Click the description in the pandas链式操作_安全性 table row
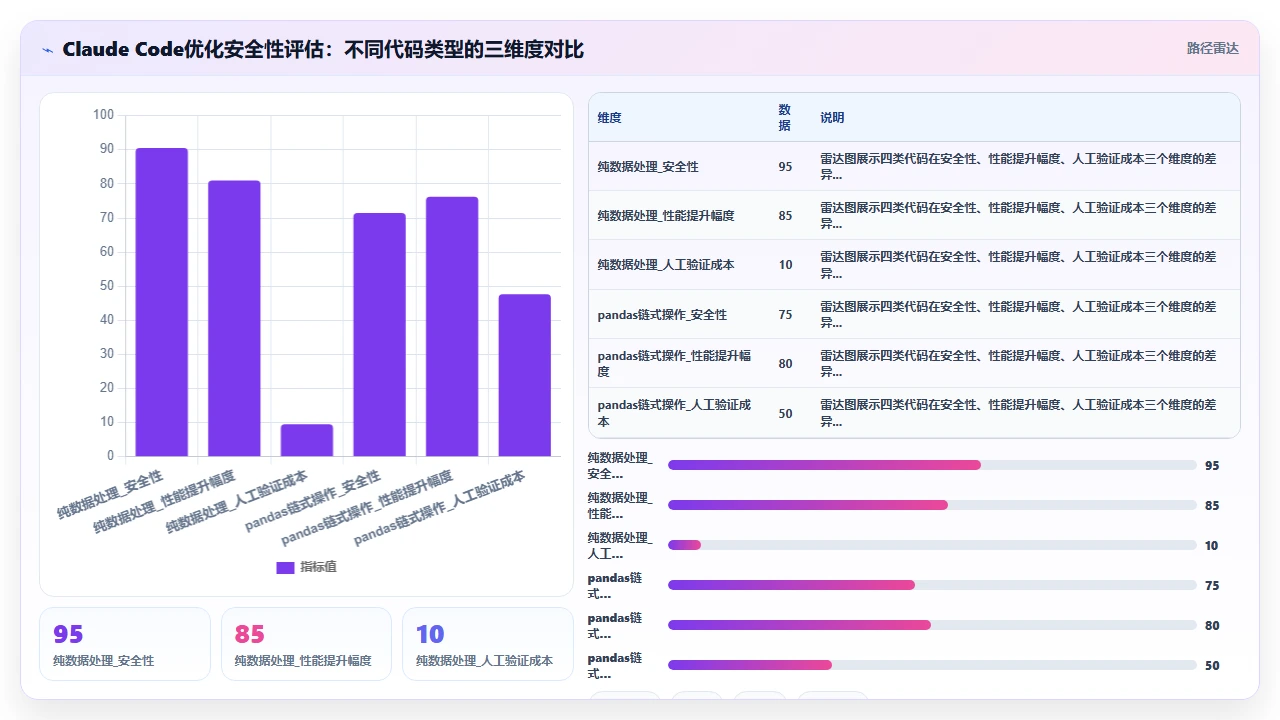This screenshot has height=720, width=1280. (x=1018, y=315)
